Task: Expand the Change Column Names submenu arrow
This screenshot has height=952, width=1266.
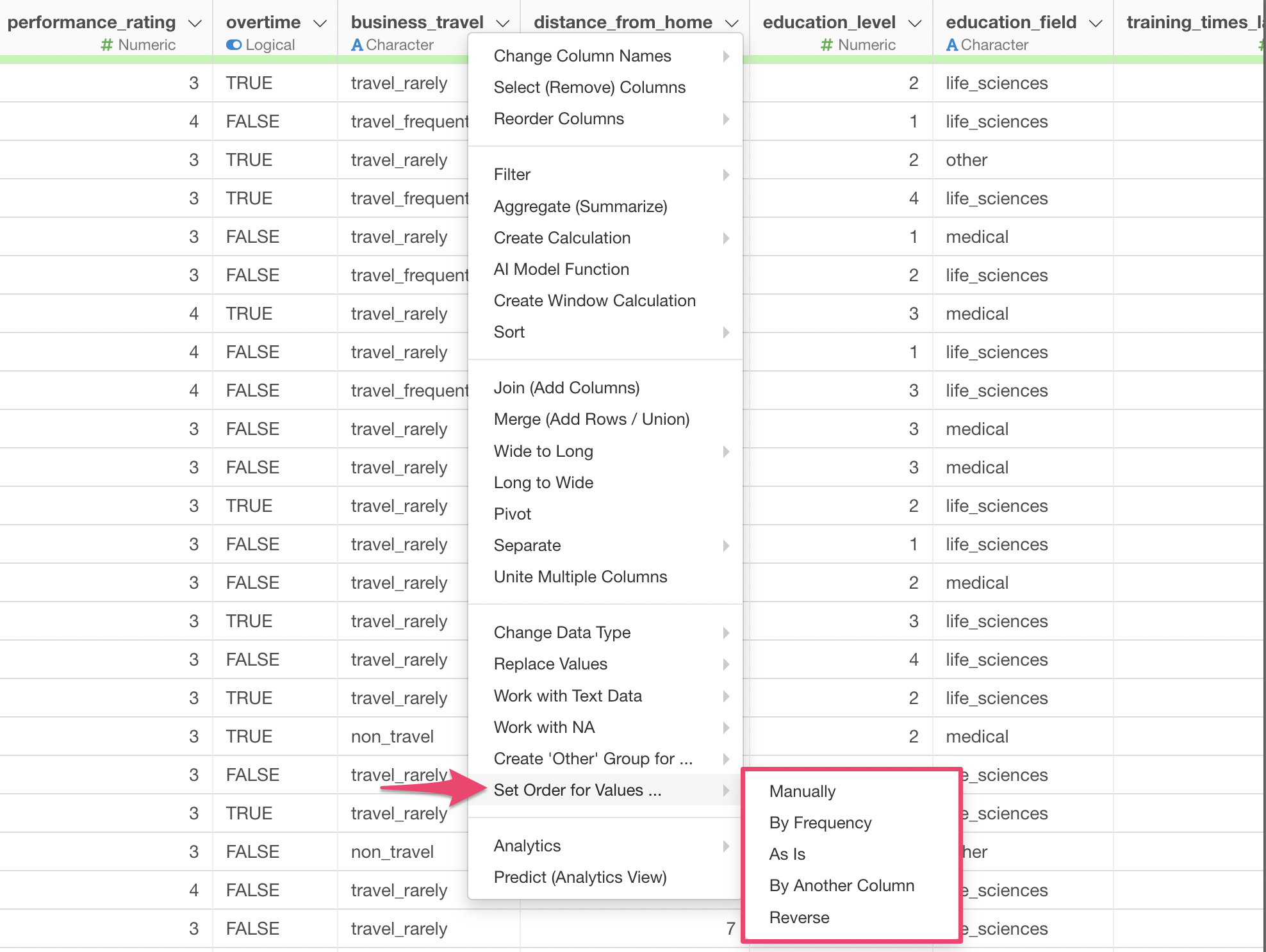Action: (726, 56)
